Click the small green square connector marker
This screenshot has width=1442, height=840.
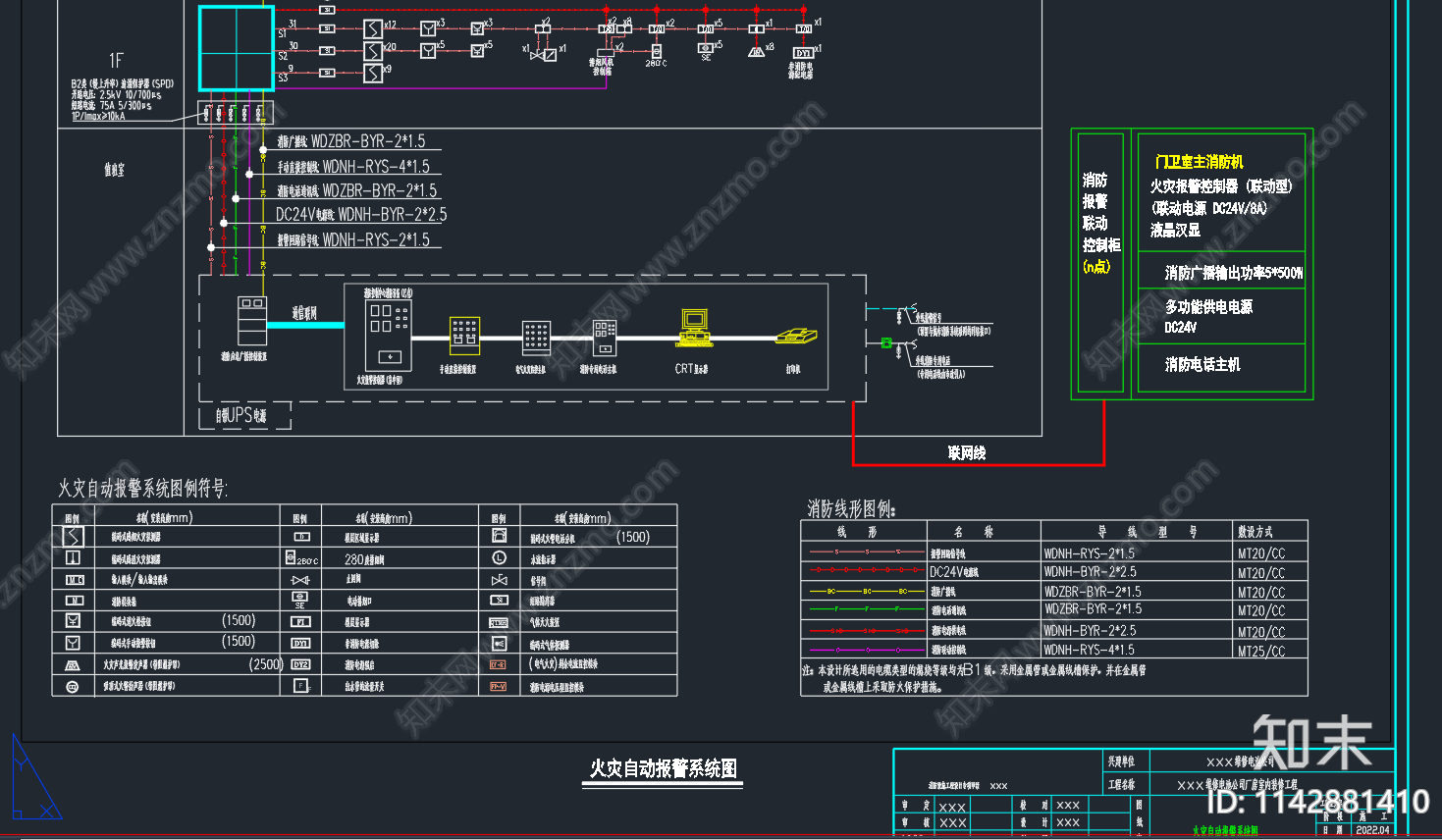coord(886,342)
